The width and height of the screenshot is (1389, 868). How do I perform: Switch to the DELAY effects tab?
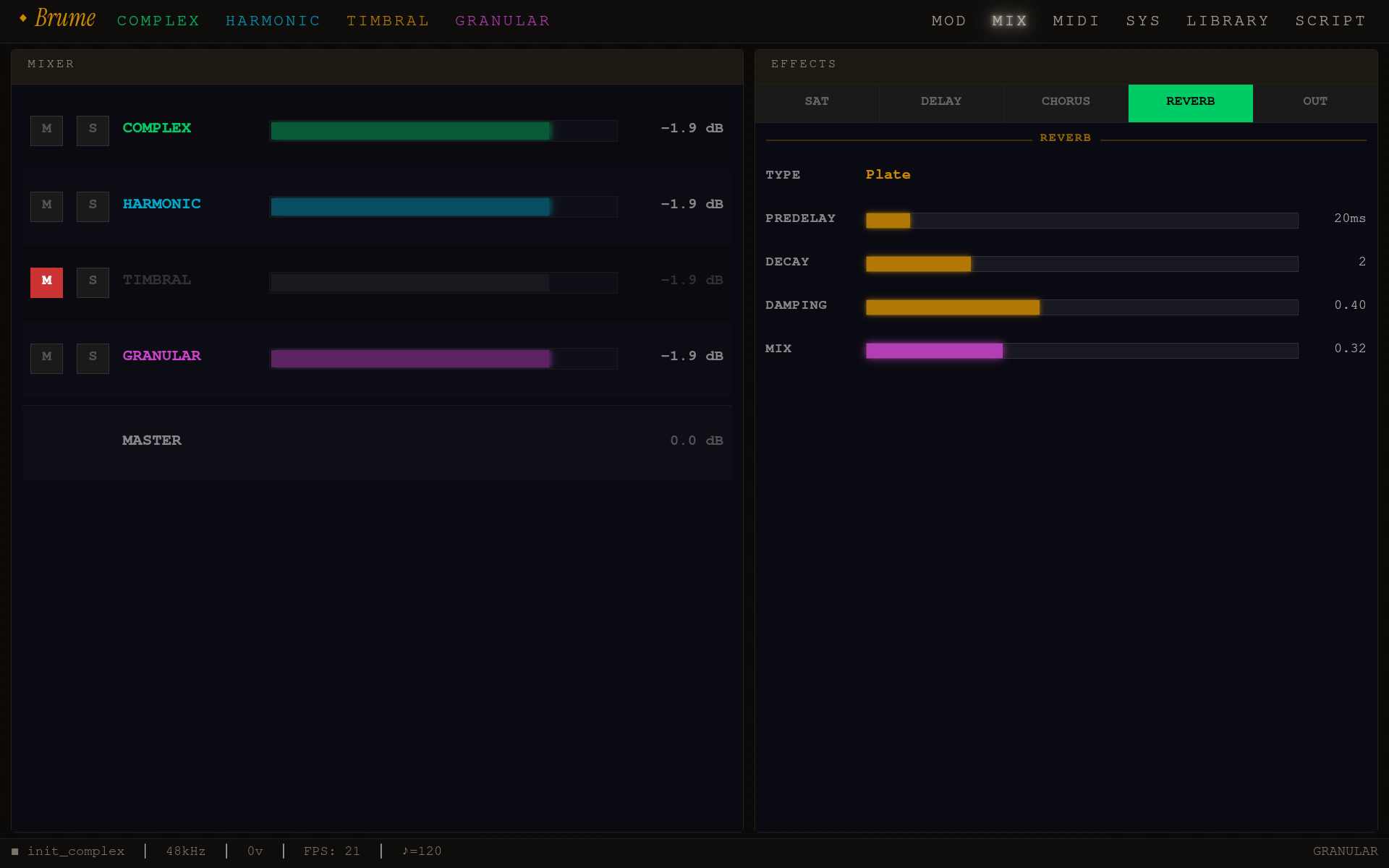[x=941, y=103]
